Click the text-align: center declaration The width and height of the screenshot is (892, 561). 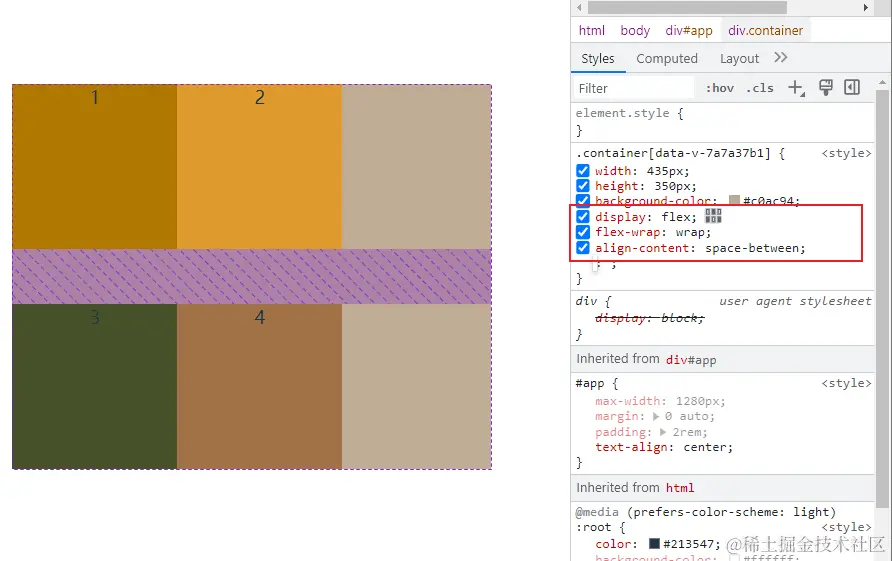pos(664,447)
